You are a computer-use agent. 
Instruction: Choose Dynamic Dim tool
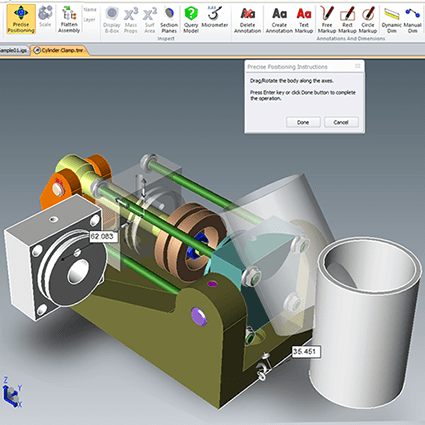tap(392, 20)
